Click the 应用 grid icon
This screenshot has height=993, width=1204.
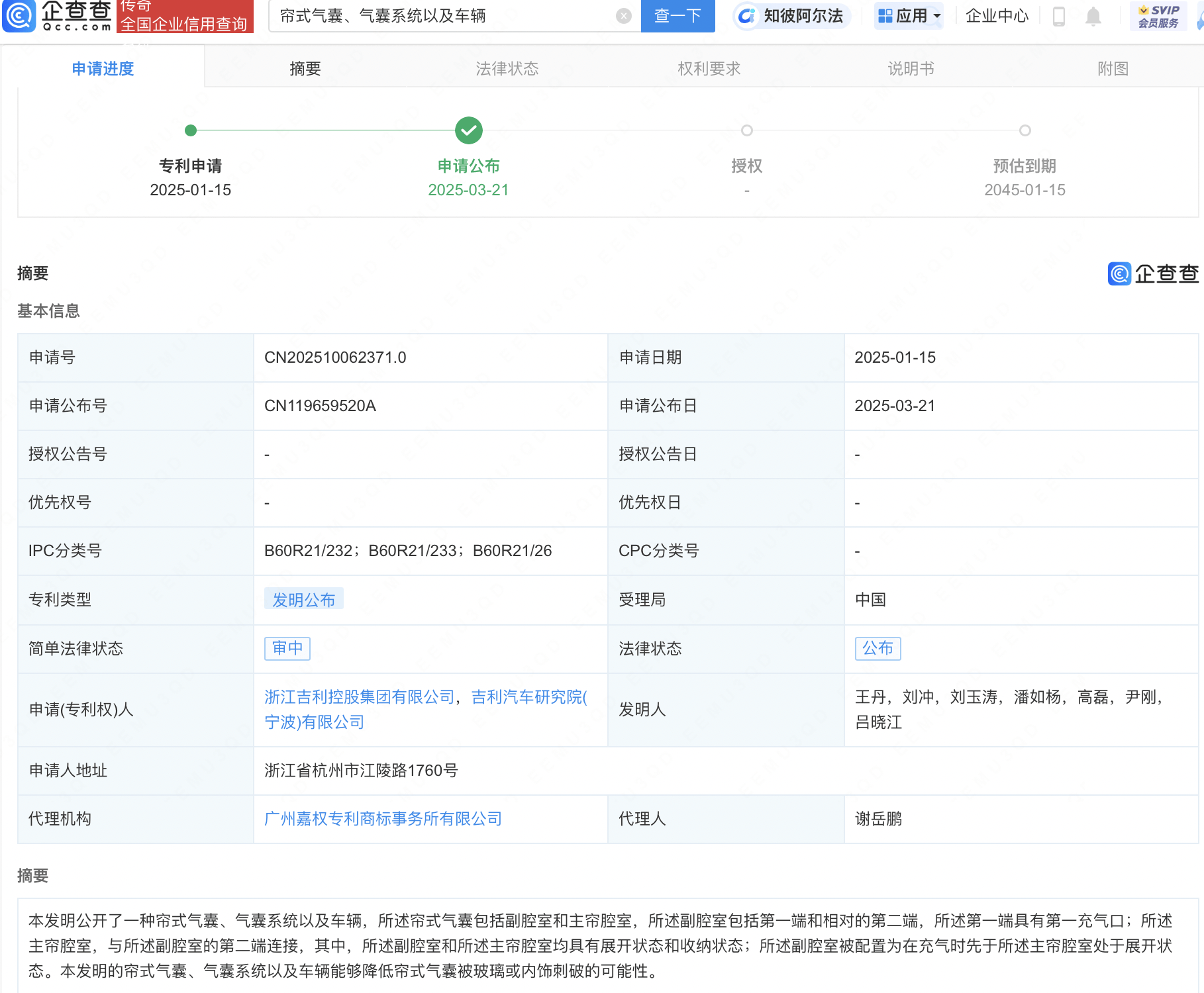click(x=885, y=16)
